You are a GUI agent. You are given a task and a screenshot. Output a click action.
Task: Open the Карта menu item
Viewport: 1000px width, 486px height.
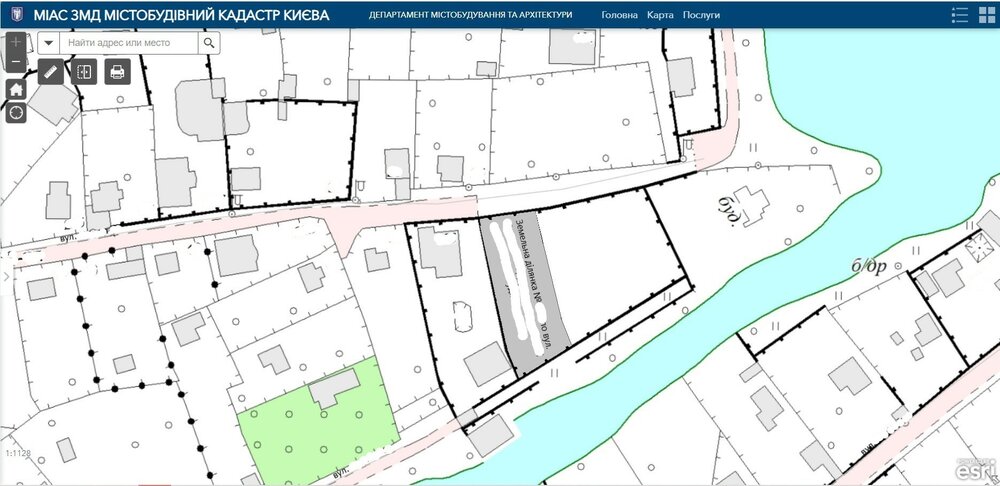(x=660, y=15)
